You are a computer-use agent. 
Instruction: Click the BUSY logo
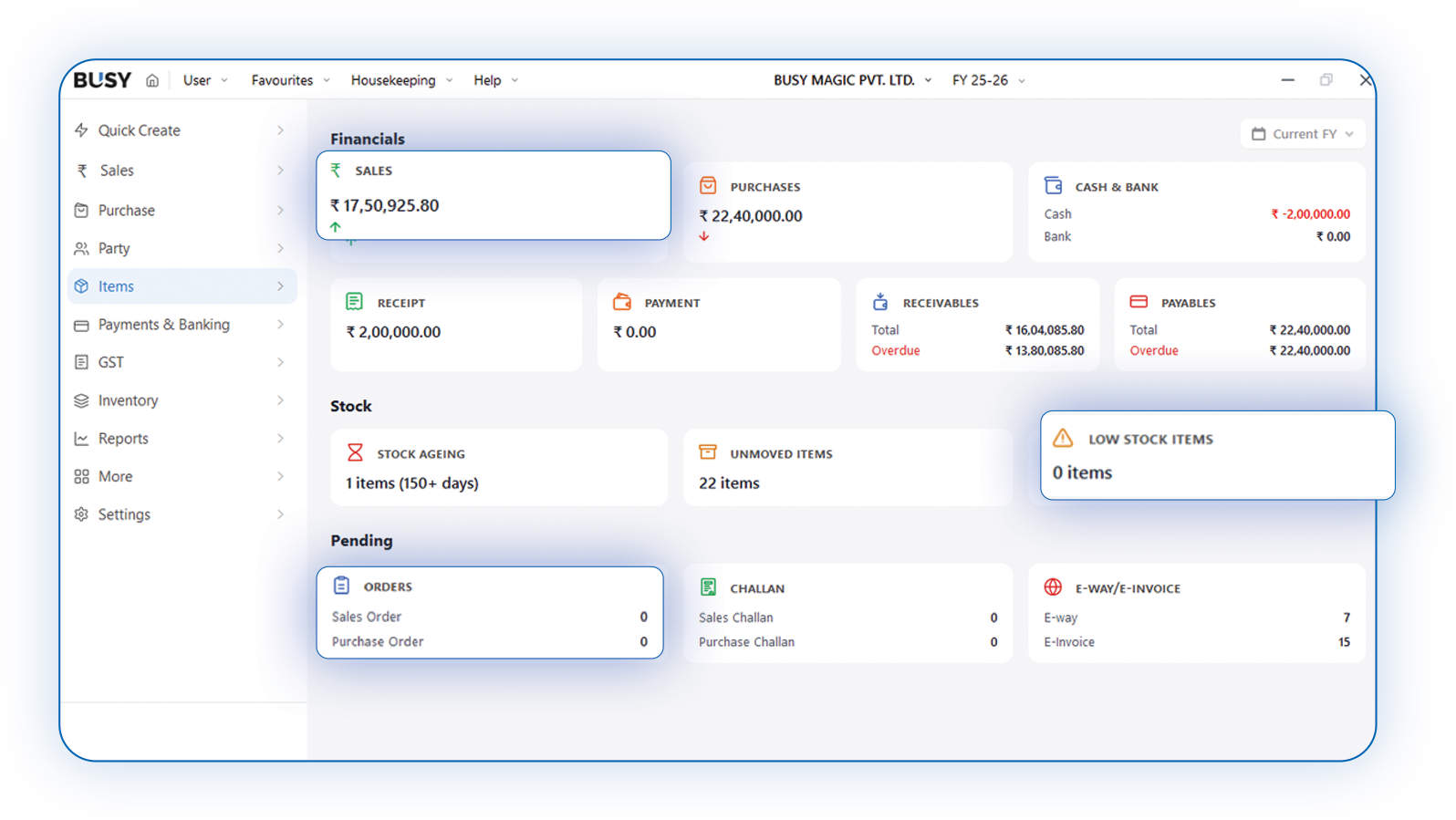click(102, 80)
